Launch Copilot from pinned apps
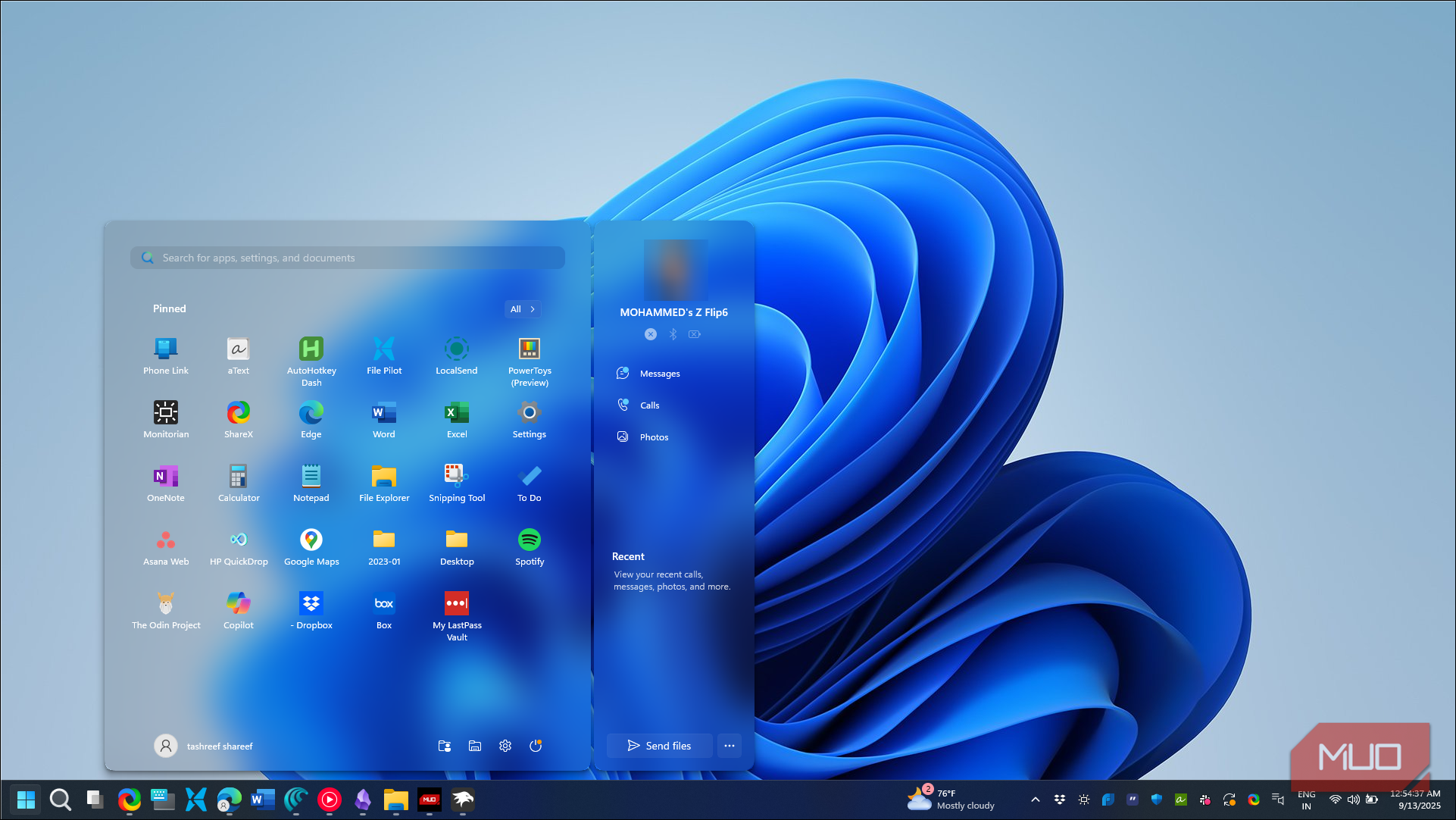1456x820 pixels. point(239,611)
